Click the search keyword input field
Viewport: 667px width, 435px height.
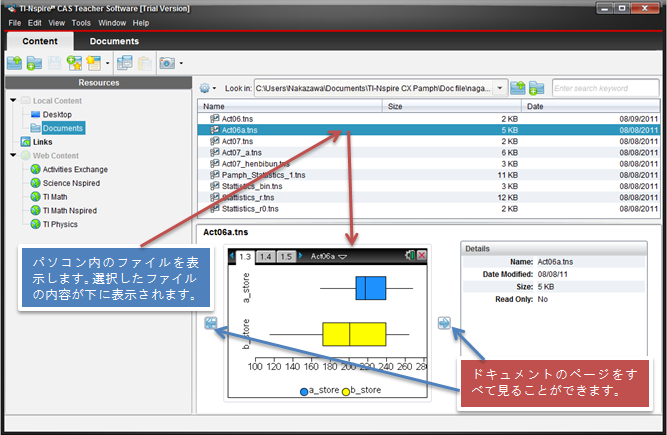click(x=605, y=88)
